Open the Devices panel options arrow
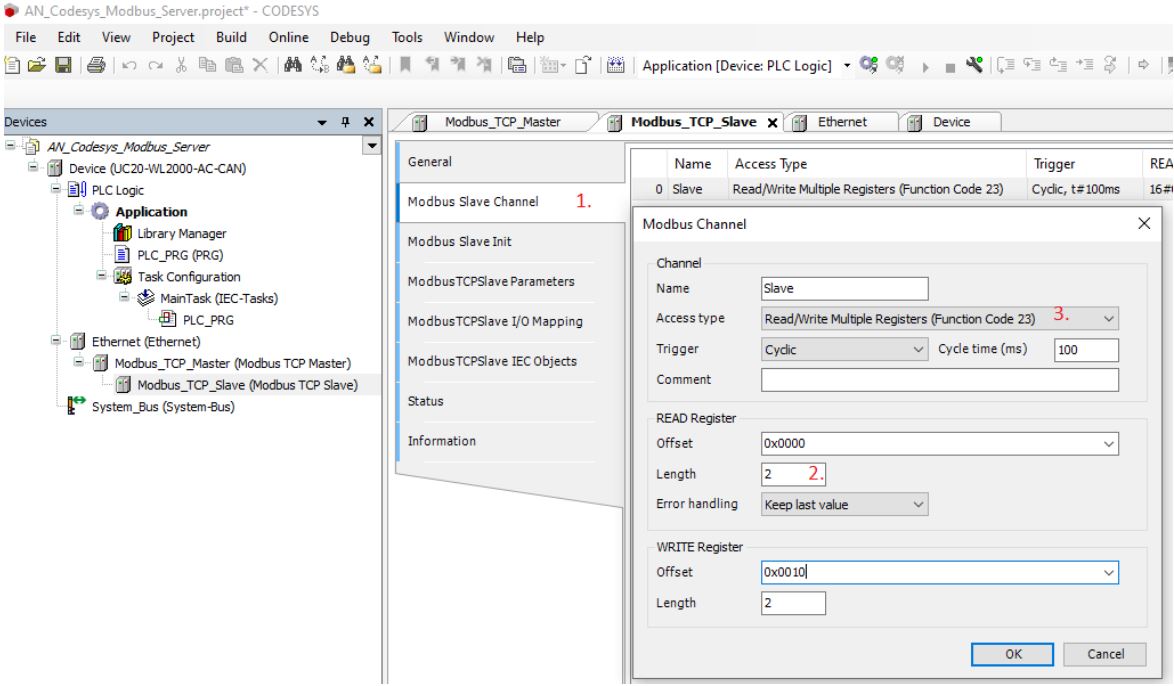Image resolution: width=1174 pixels, height=686 pixels. (322, 122)
